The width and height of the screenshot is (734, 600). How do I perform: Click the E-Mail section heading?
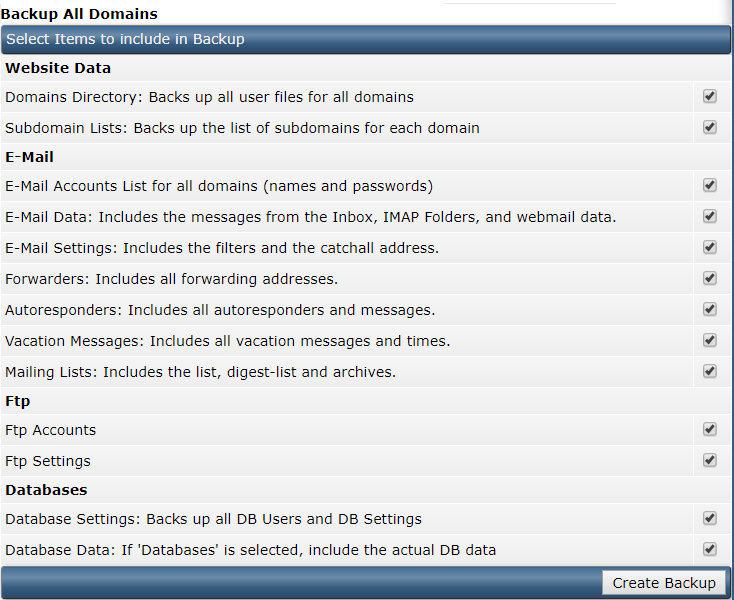[x=29, y=157]
